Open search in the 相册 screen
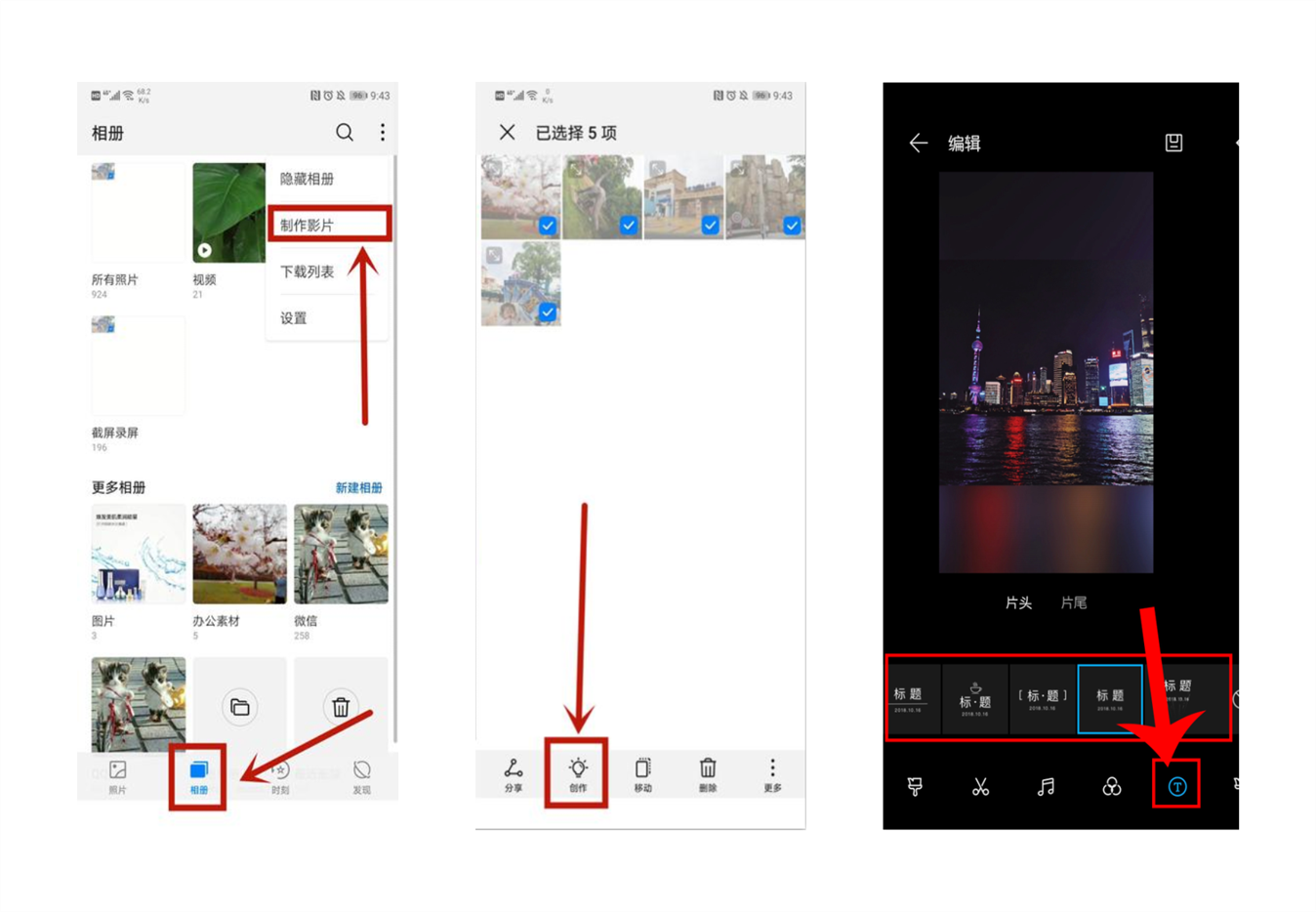 click(345, 132)
